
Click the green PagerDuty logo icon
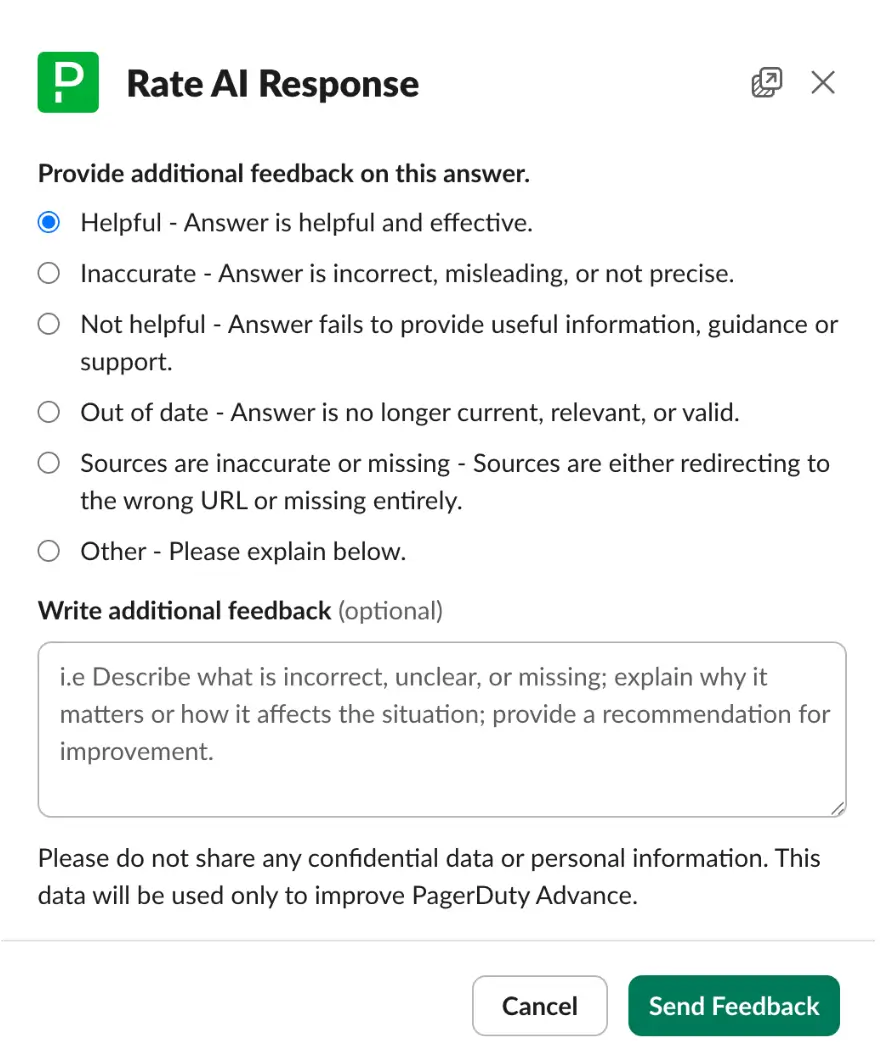click(68, 83)
